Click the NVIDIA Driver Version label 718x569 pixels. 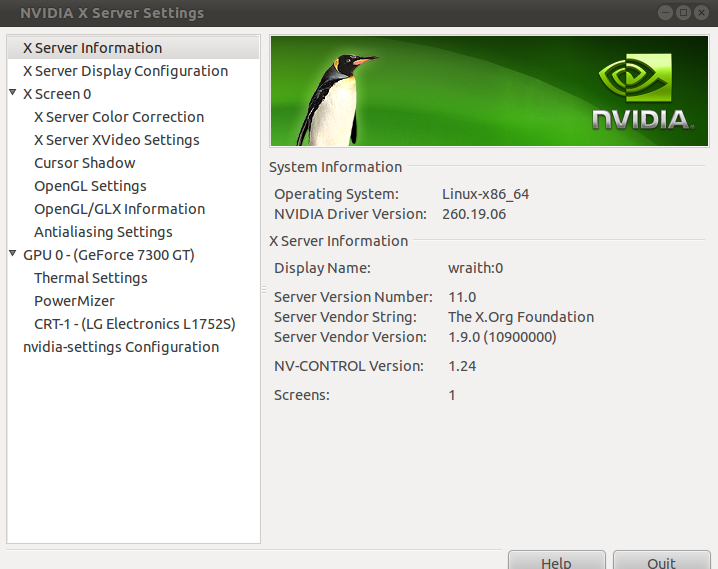point(350,214)
